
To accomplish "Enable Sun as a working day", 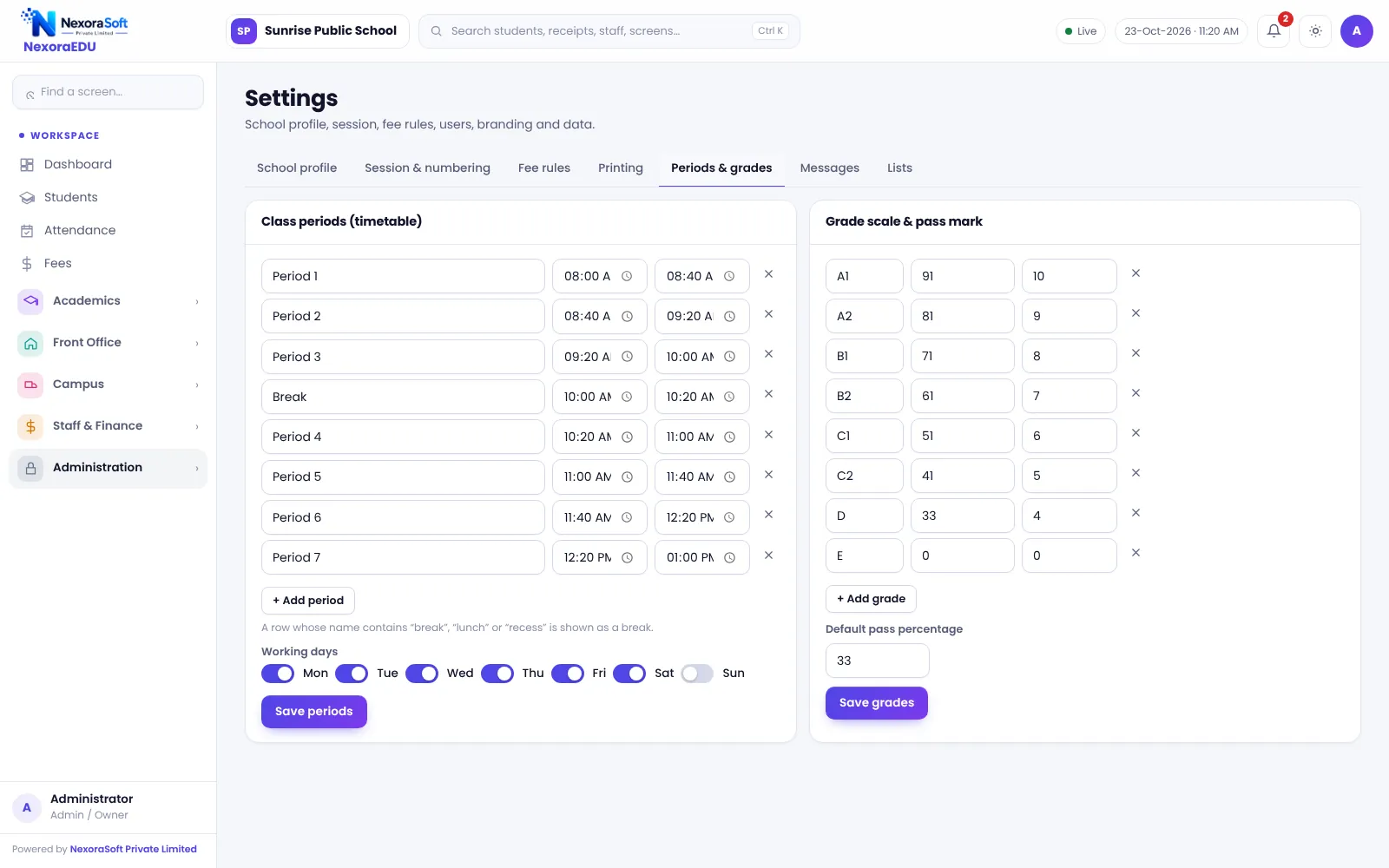I will click(697, 674).
